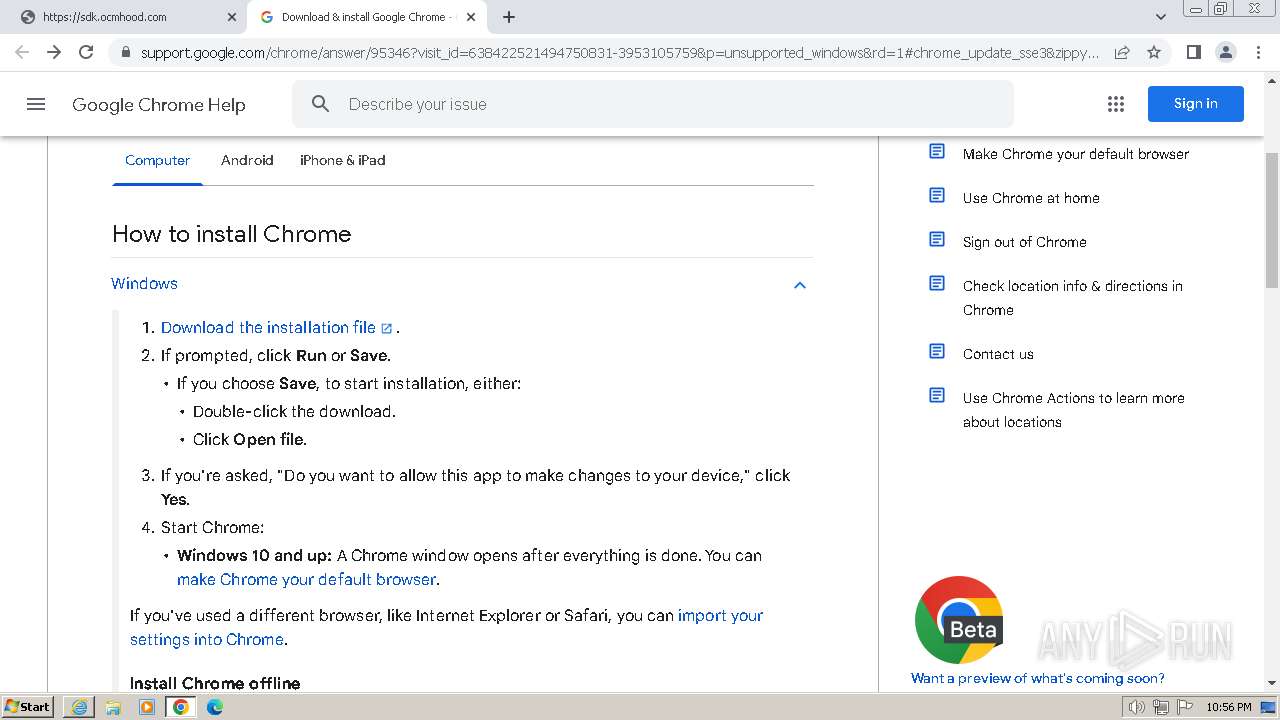Bookmark this page with star
This screenshot has height=720, width=1280.
coord(1154,52)
